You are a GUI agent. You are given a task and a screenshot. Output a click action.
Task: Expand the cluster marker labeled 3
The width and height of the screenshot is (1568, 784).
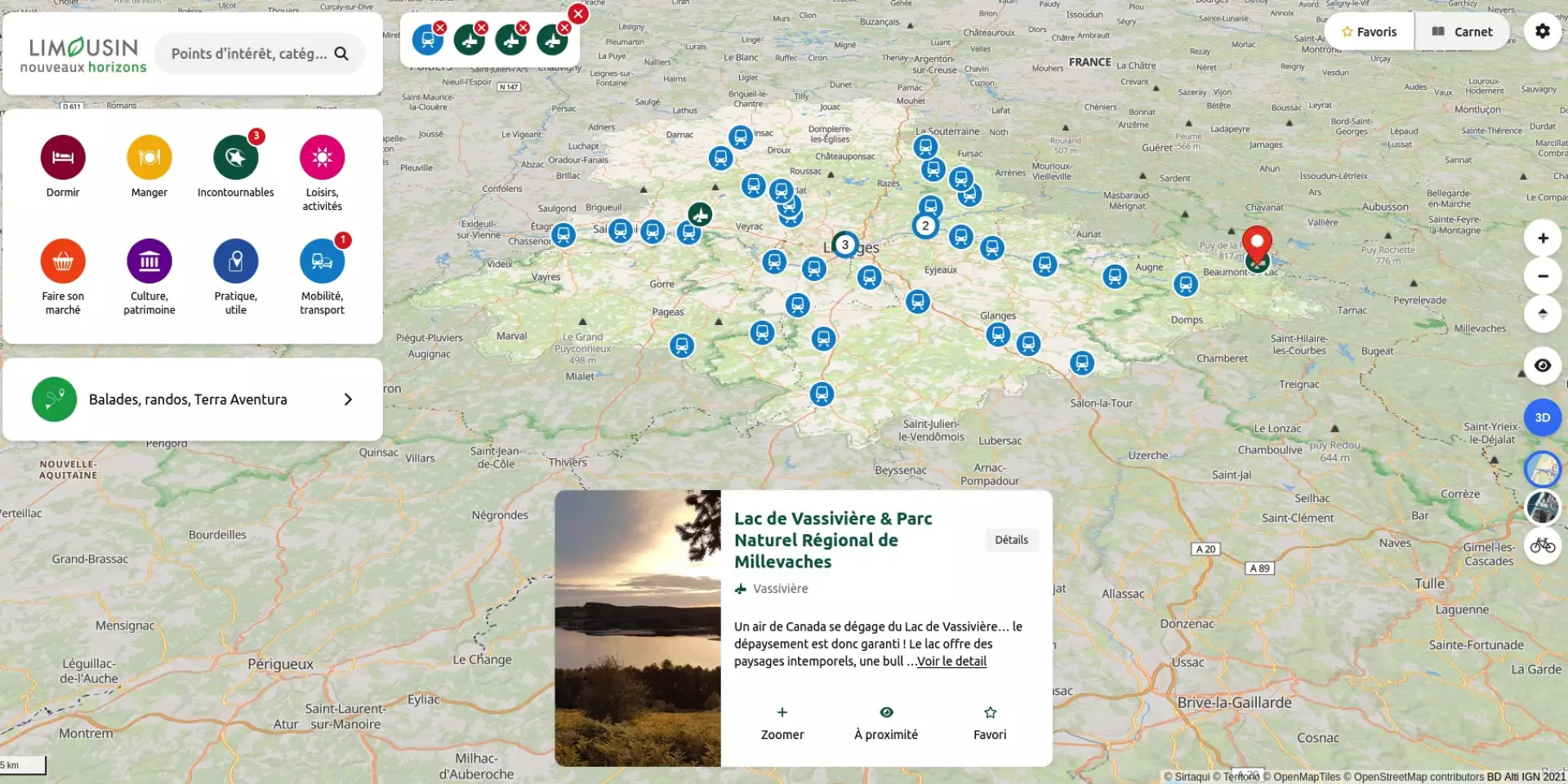(x=845, y=244)
